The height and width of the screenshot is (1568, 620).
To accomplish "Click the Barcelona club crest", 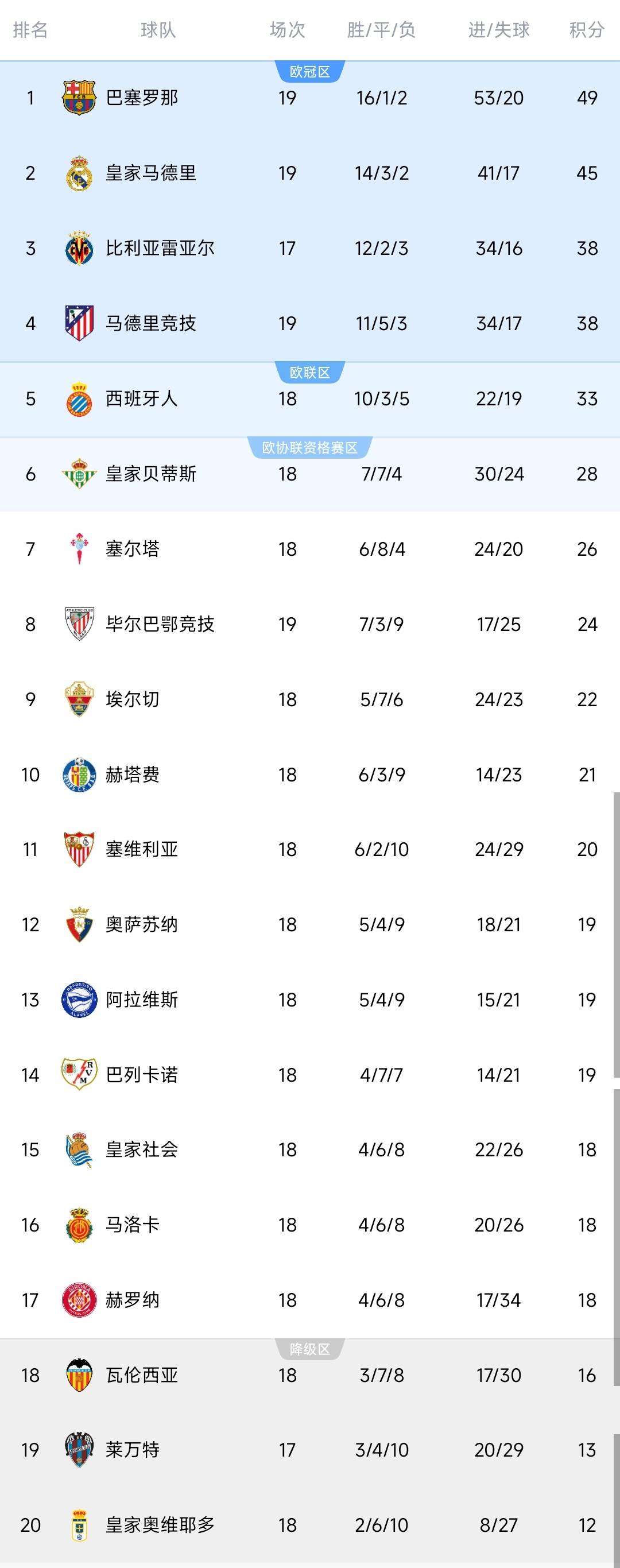I will 79,98.
